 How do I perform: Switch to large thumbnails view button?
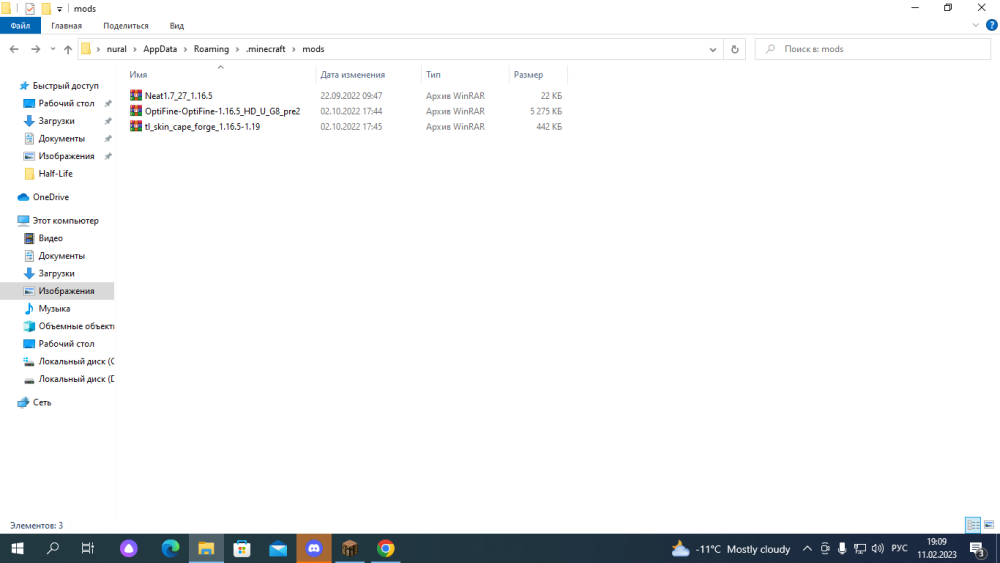coord(989,525)
